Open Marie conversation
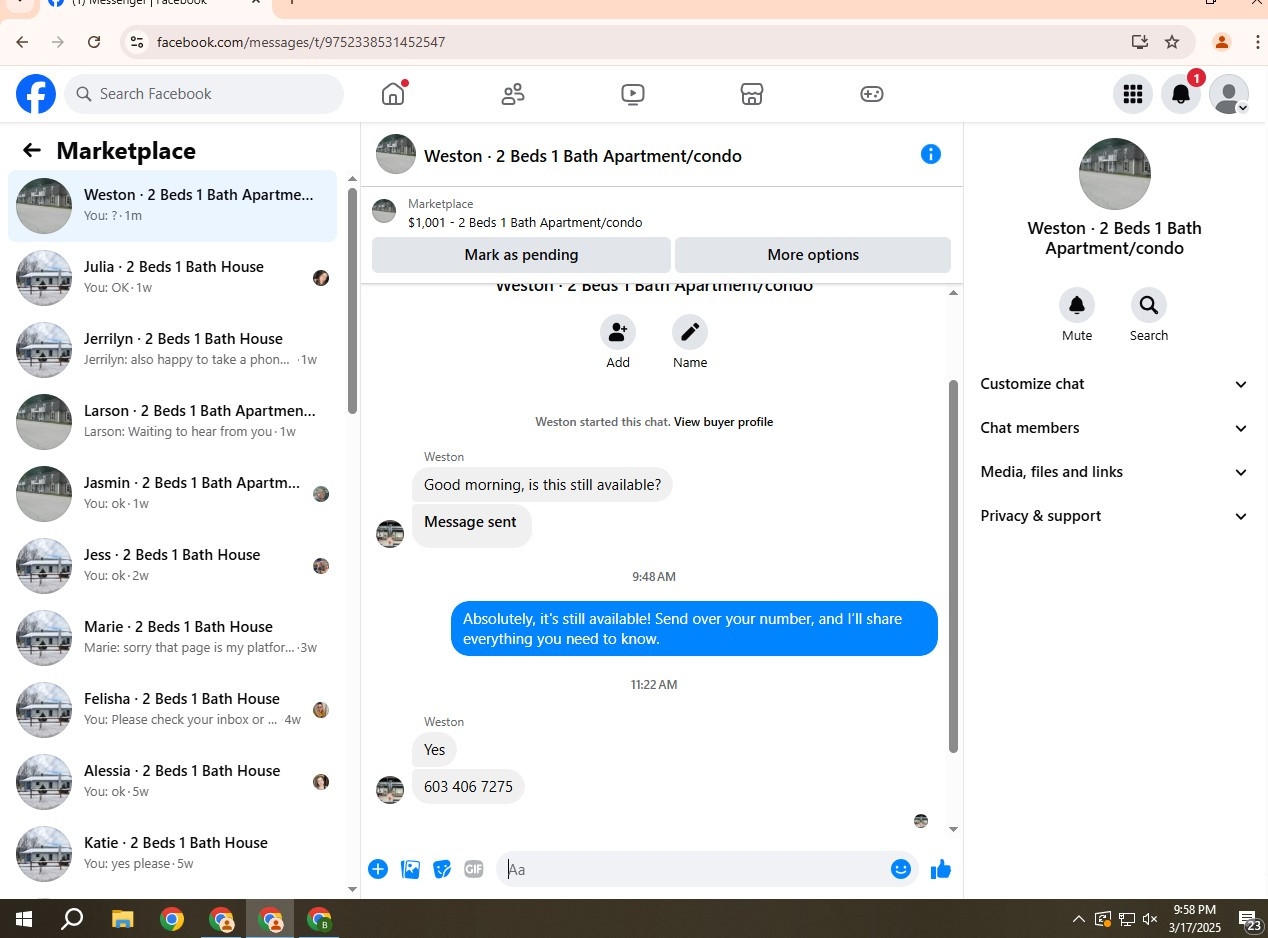 (x=173, y=638)
